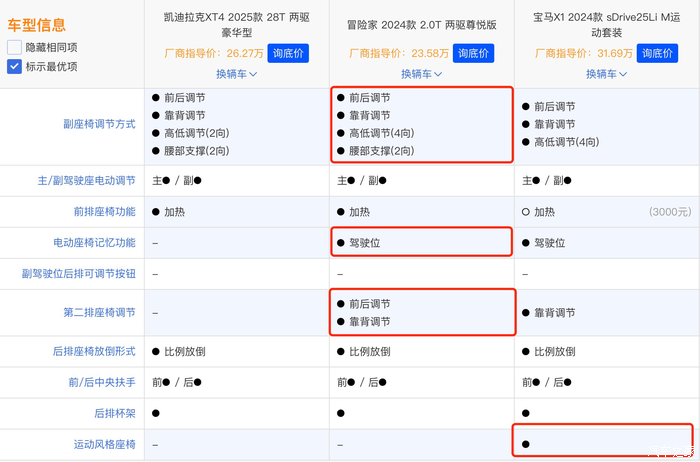Open the 凯迪拉克XT4 2025款 model title

click(237, 26)
